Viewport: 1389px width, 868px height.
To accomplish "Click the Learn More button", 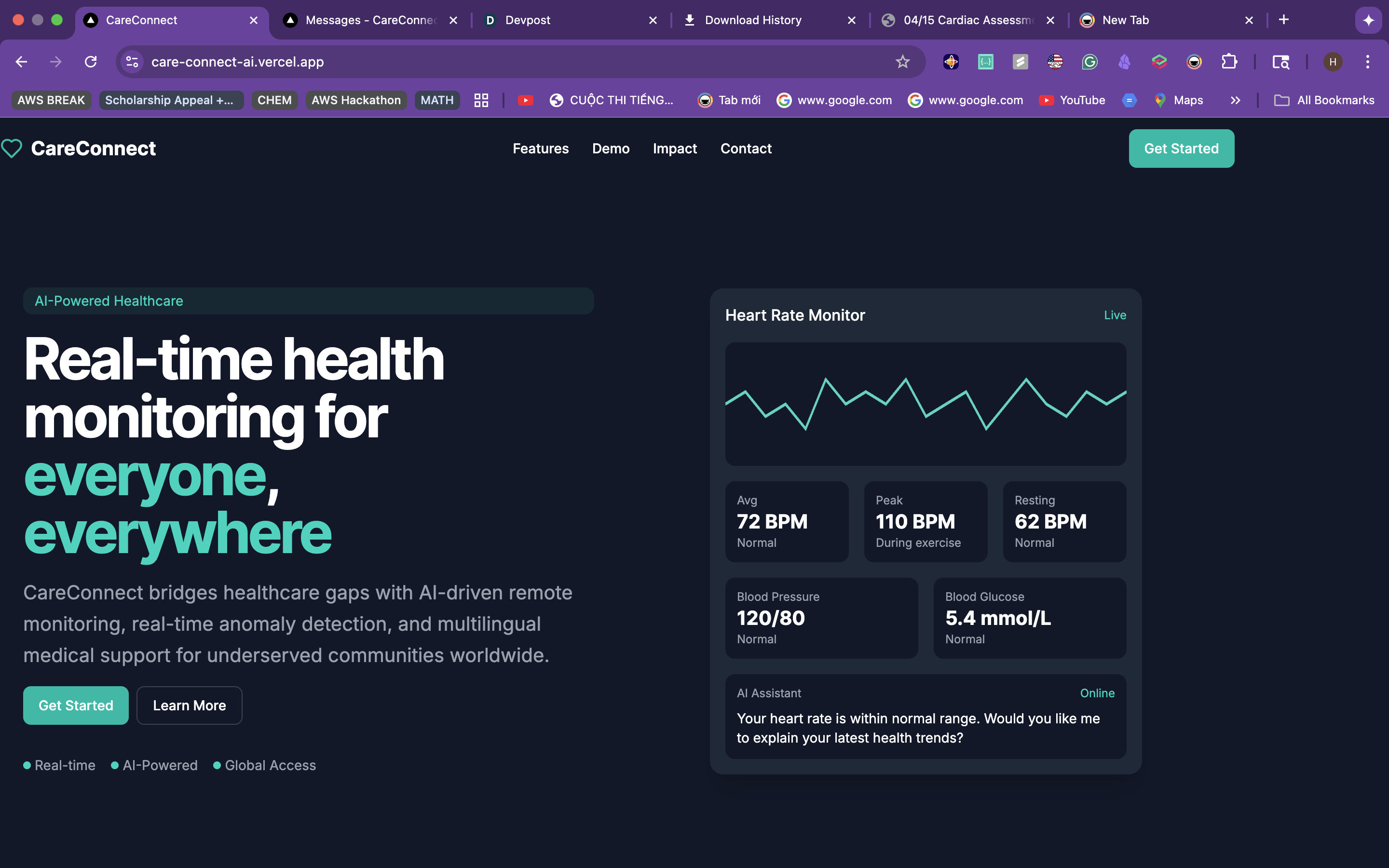I will [190, 705].
